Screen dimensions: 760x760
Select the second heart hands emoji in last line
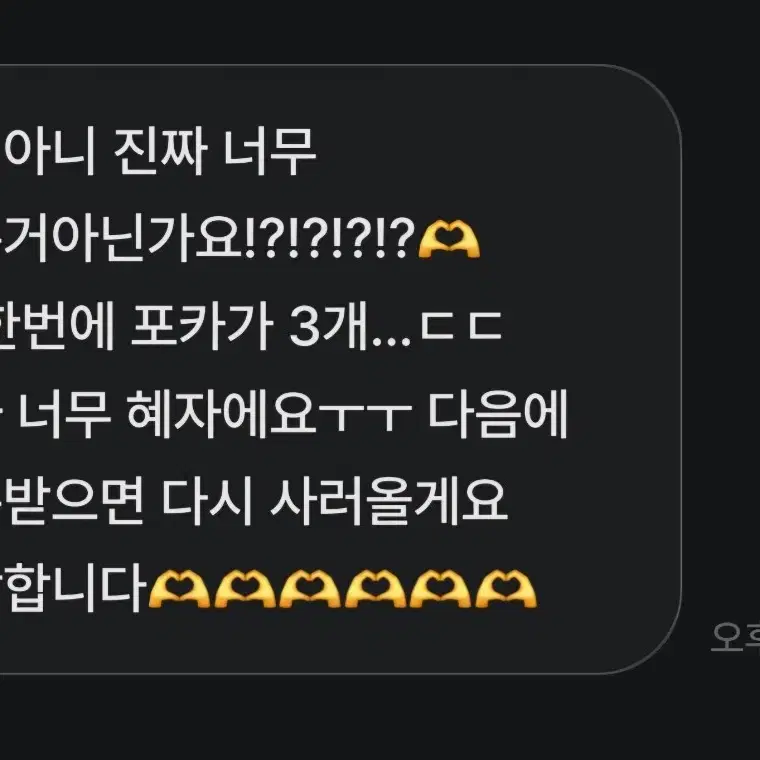click(x=244, y=589)
